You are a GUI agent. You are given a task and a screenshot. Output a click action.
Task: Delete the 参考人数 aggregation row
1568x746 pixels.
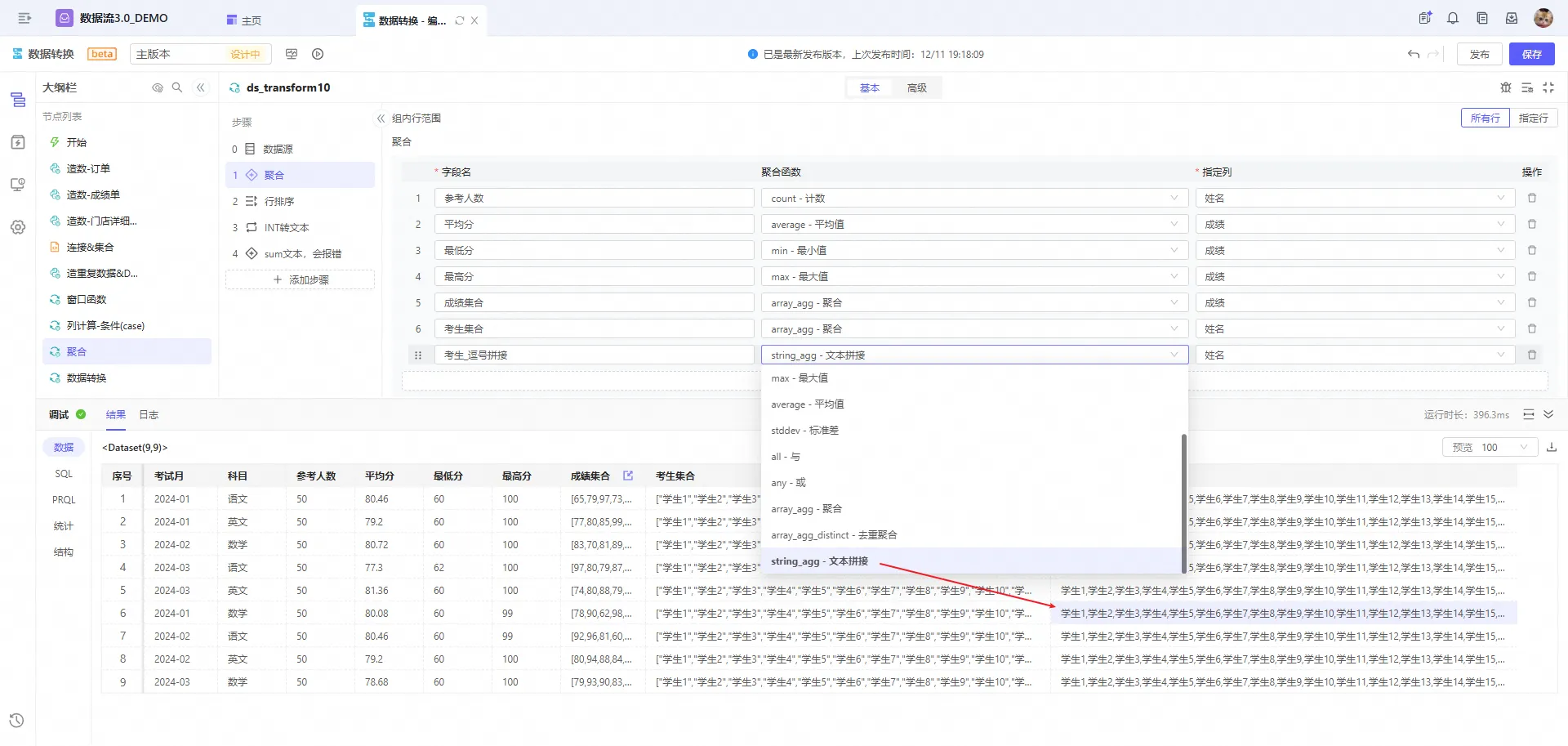pos(1532,199)
